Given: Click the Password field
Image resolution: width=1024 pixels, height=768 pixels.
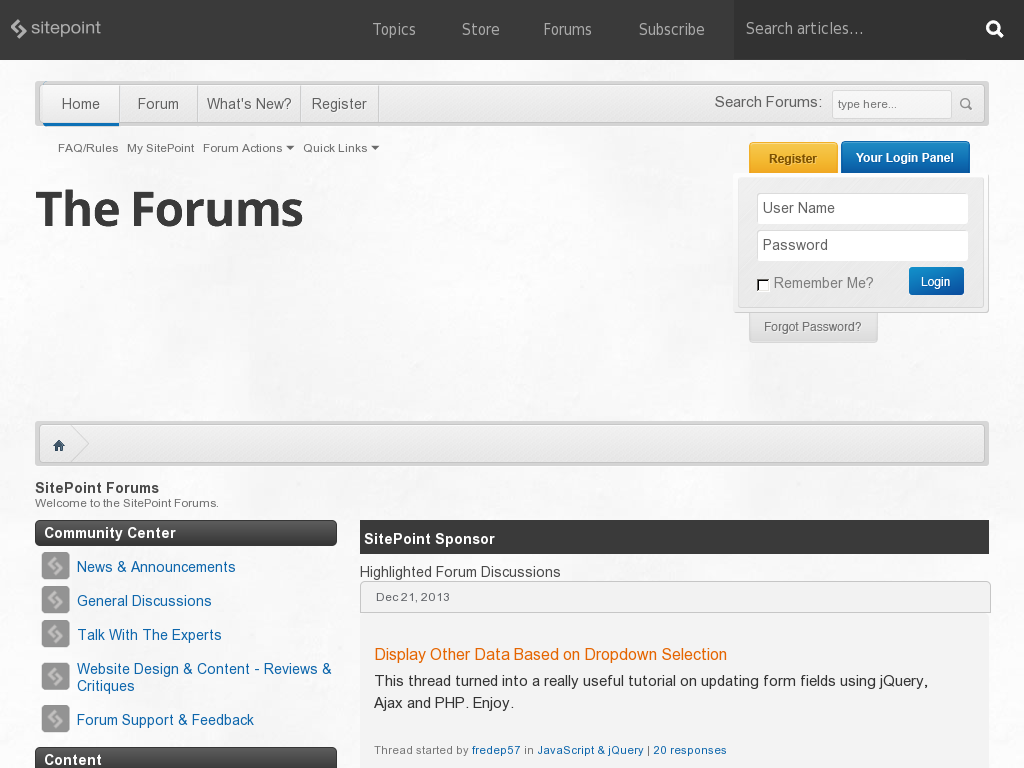Looking at the screenshot, I should click(863, 246).
